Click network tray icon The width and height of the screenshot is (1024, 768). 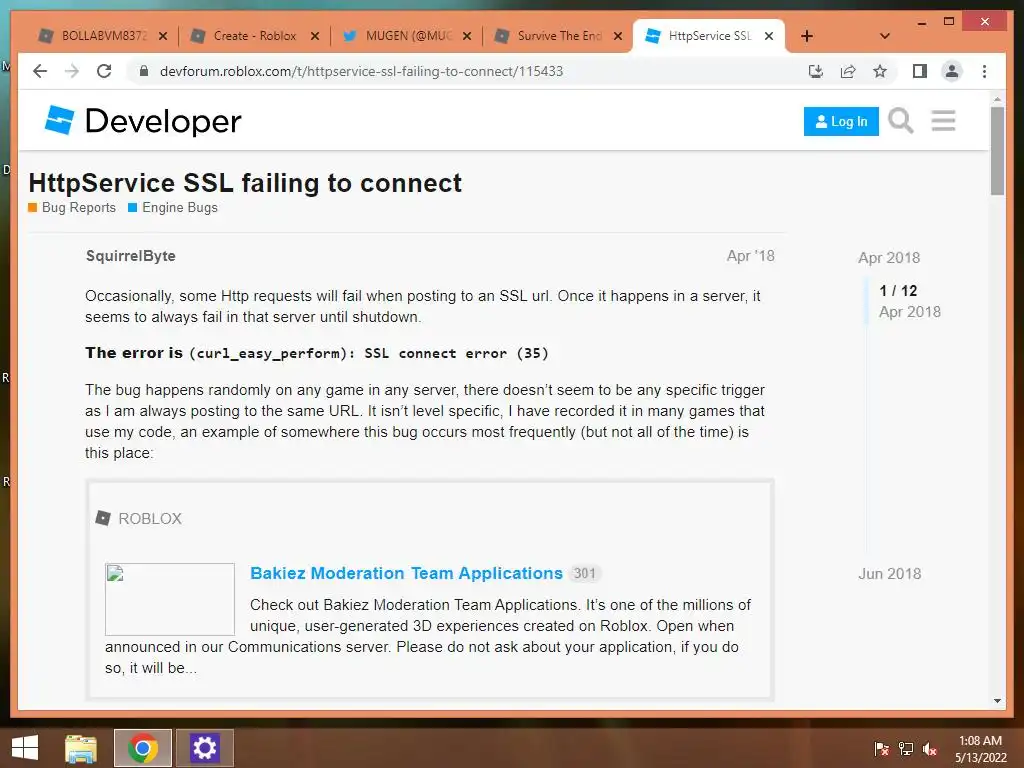906,748
